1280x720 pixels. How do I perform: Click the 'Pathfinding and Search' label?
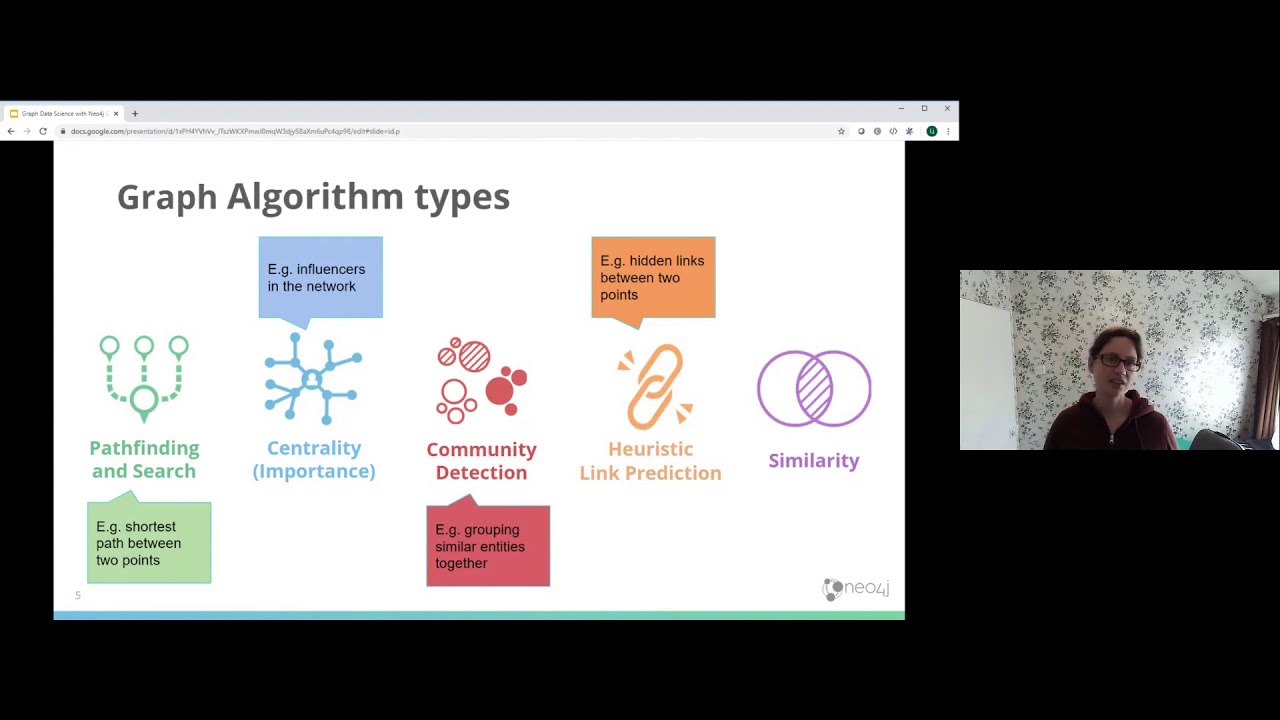(144, 459)
